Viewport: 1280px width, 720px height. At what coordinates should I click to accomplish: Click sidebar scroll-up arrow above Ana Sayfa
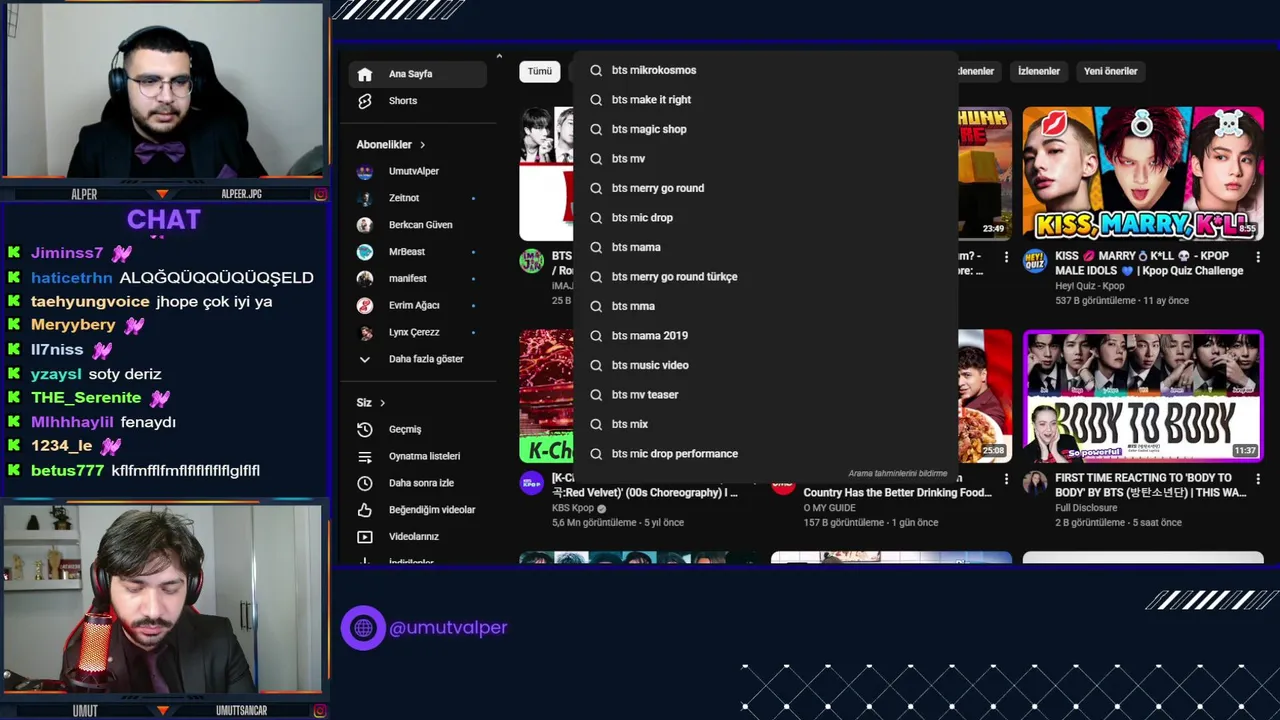(x=499, y=57)
